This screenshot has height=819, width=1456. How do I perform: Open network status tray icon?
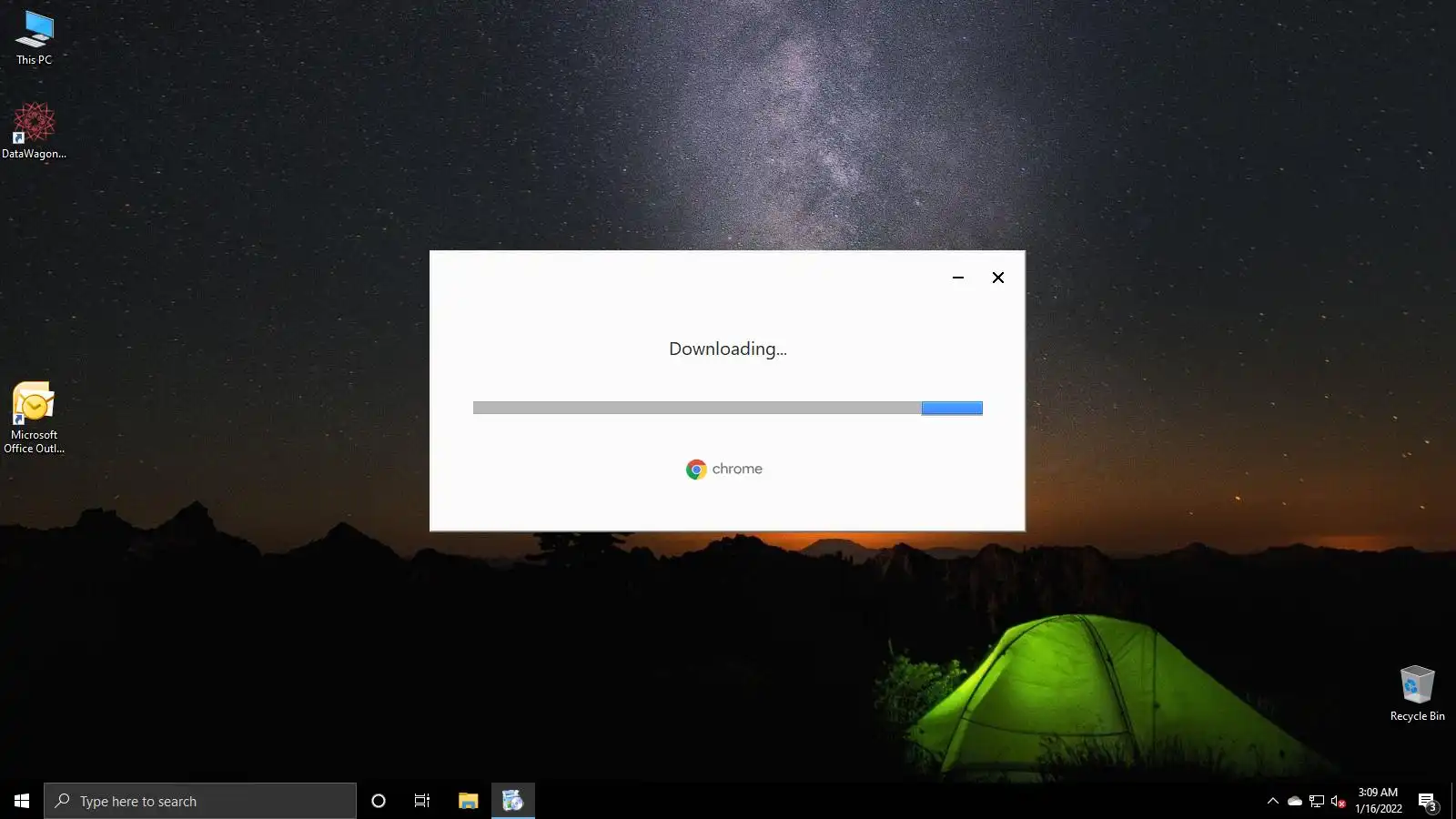1317,801
